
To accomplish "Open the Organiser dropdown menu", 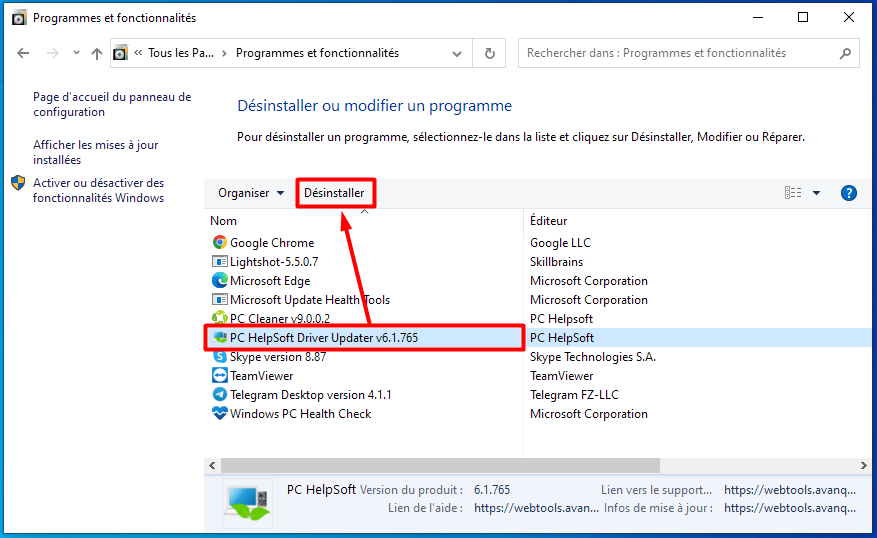I will (x=251, y=193).
